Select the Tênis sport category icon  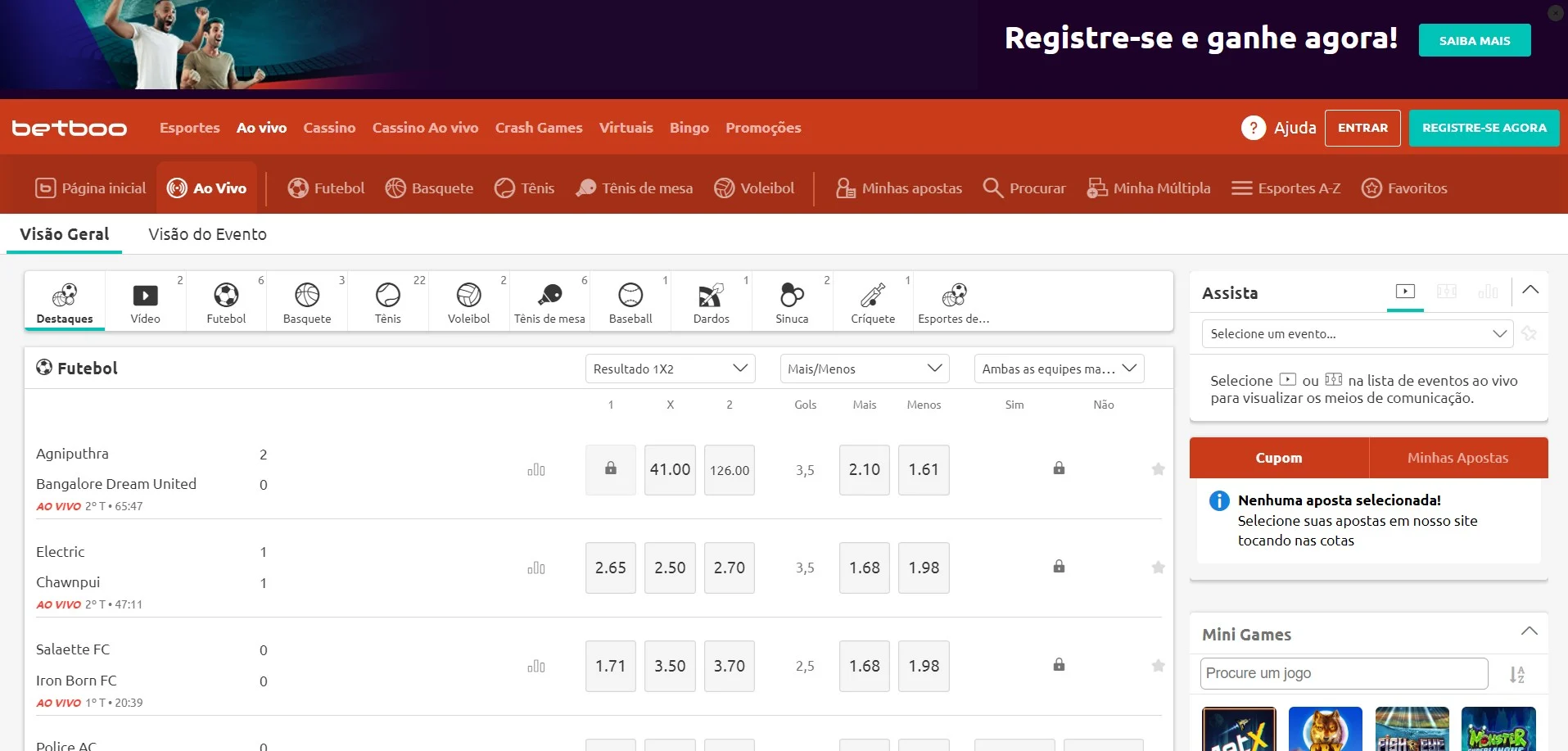point(388,301)
